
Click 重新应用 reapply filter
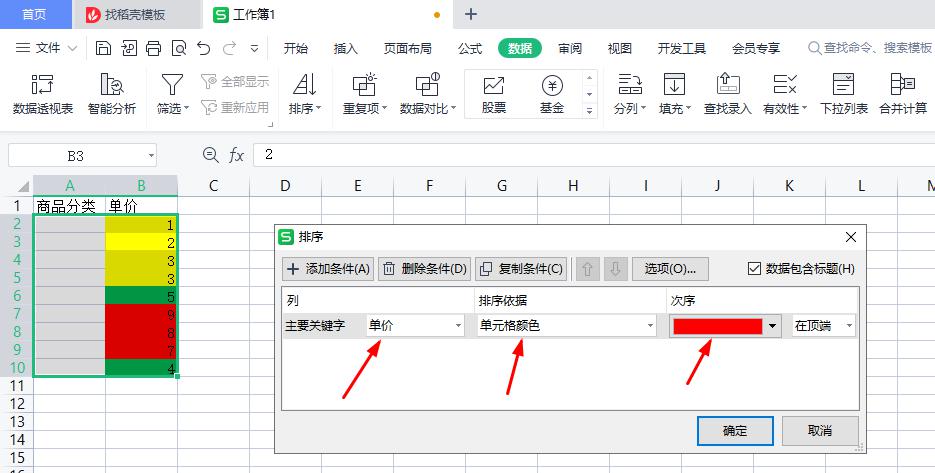coord(236,107)
